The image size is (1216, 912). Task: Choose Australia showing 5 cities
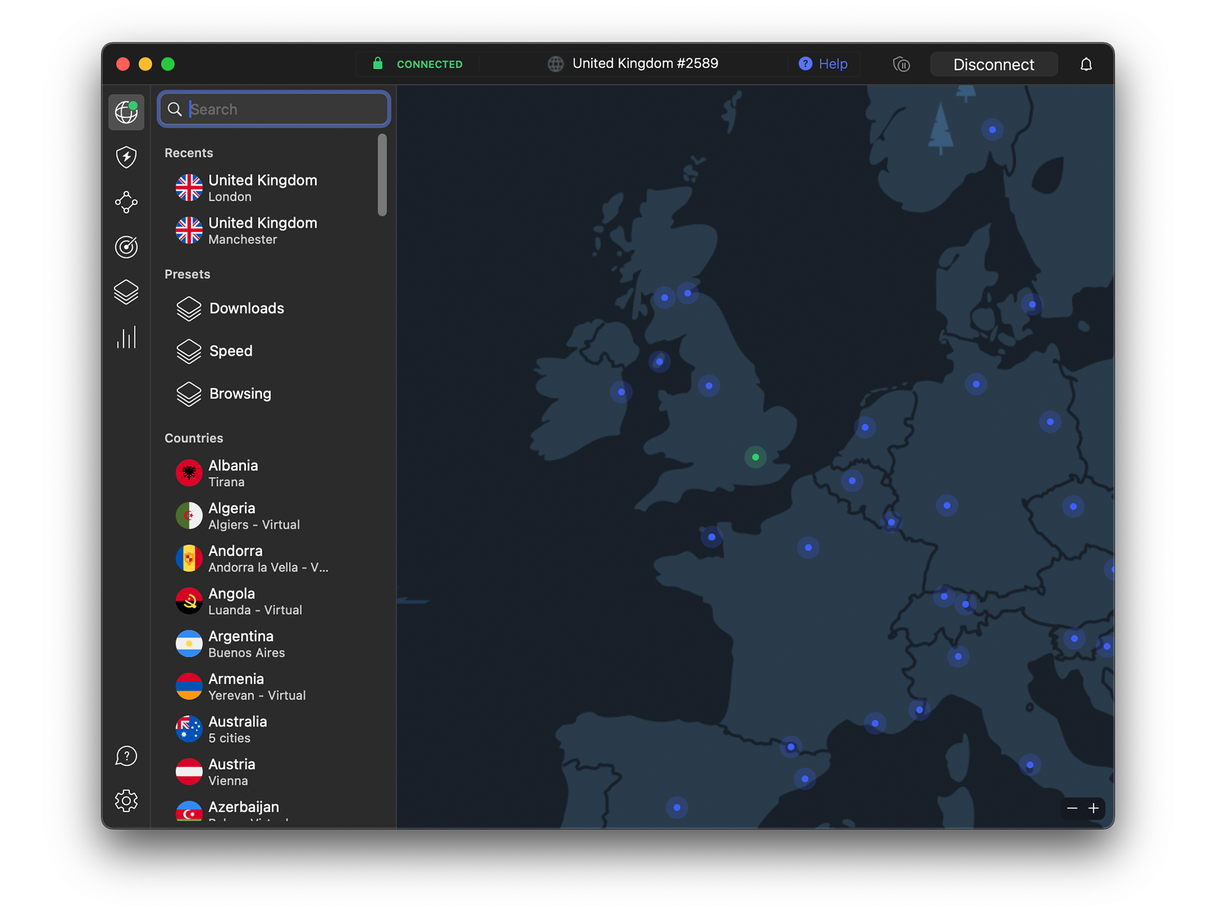tap(237, 729)
